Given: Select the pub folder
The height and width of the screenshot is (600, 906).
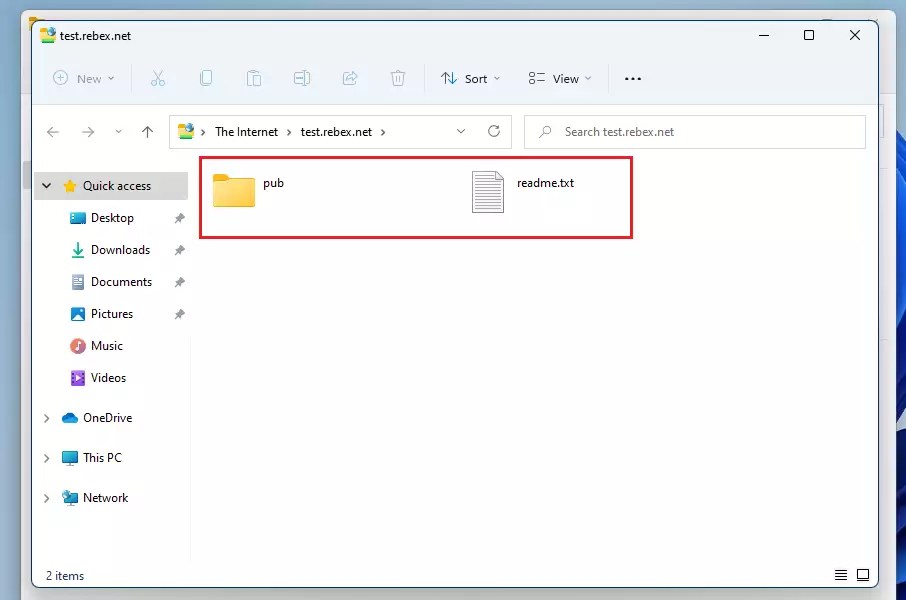Looking at the screenshot, I should [x=249, y=190].
